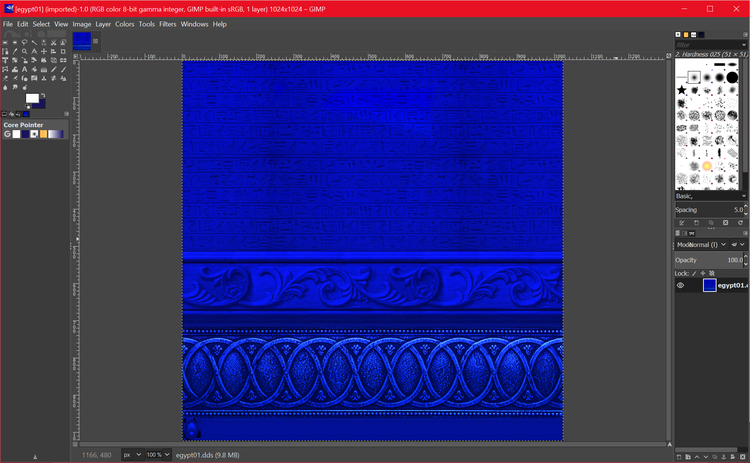The height and width of the screenshot is (463, 750).
Task: Open the brush filter tag dropdown arrow
Action: coord(744,45)
